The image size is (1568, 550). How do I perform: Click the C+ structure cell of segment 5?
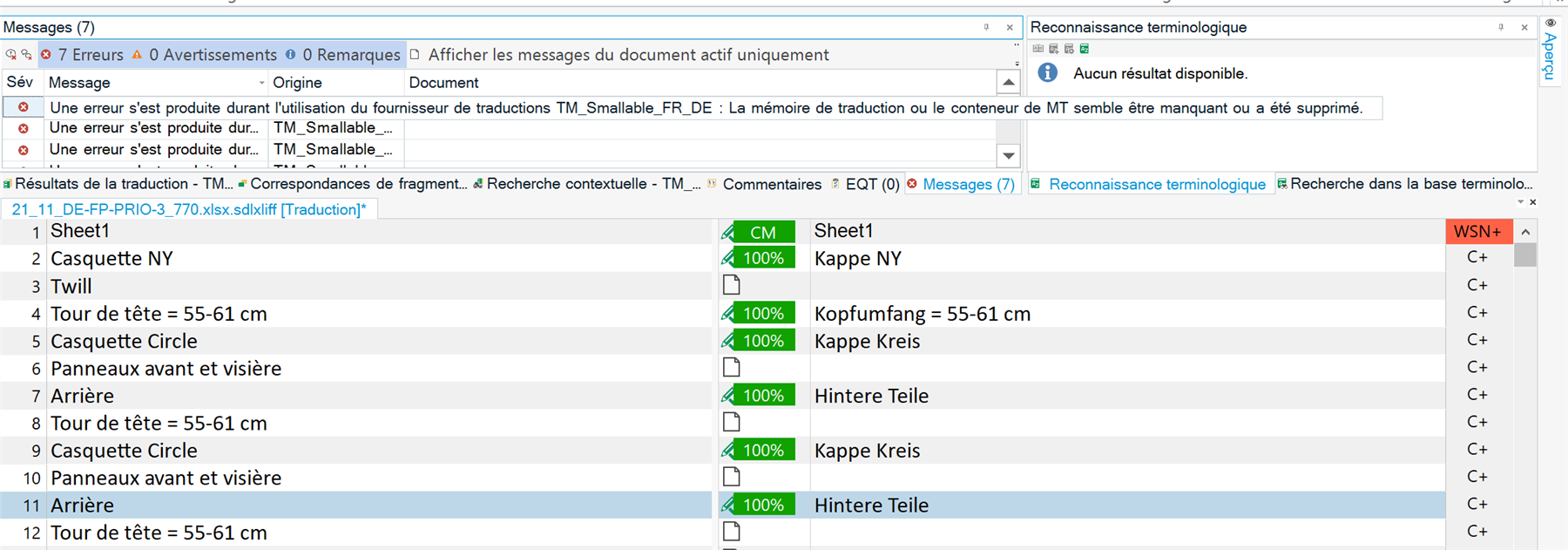point(1477,340)
